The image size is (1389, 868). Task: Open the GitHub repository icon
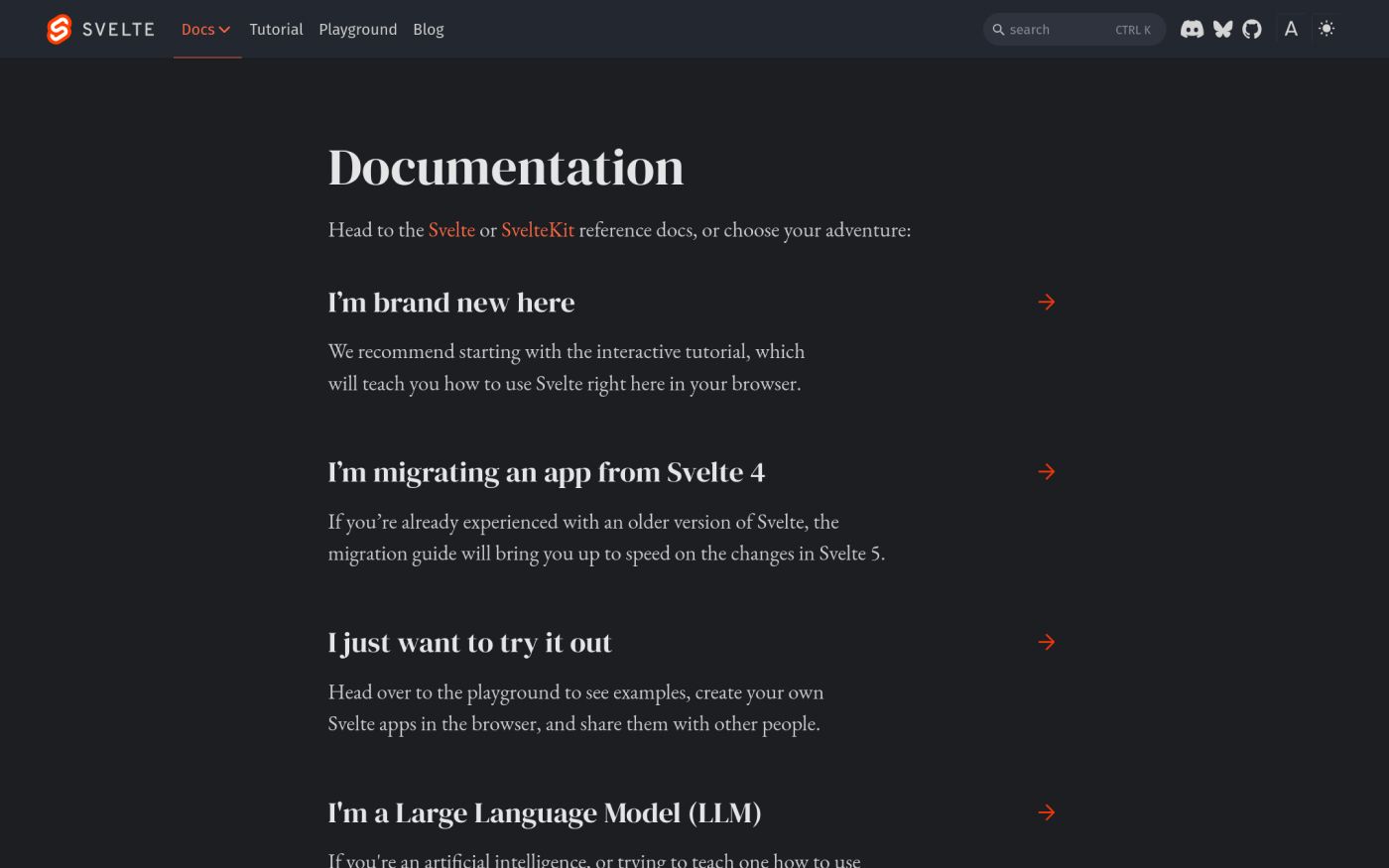(x=1252, y=30)
